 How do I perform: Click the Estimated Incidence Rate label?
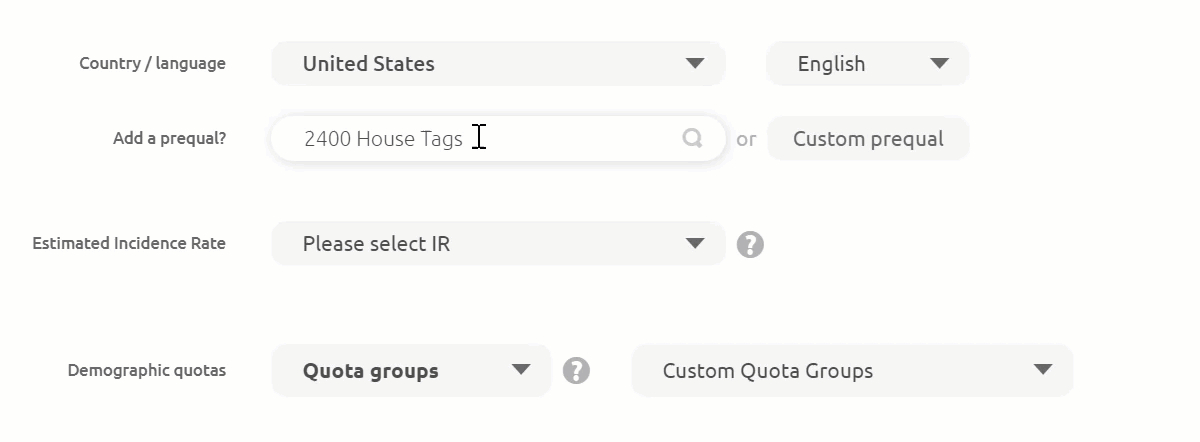129,243
